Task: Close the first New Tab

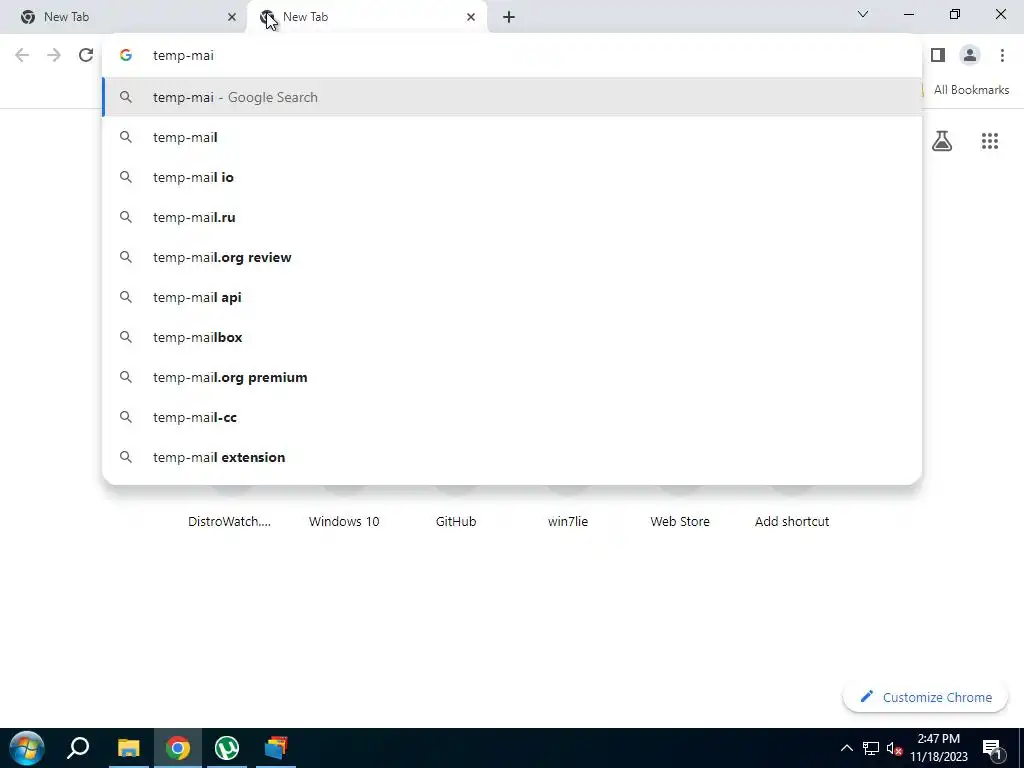Action: (x=231, y=17)
